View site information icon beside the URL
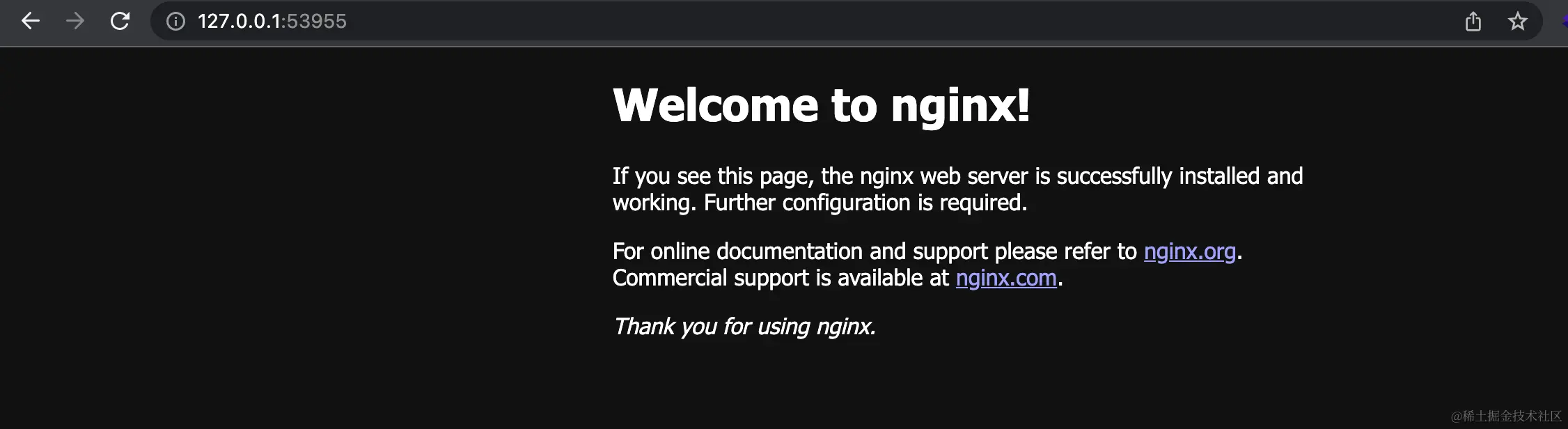Screen dimensions: 1568x429 [x=175, y=22]
